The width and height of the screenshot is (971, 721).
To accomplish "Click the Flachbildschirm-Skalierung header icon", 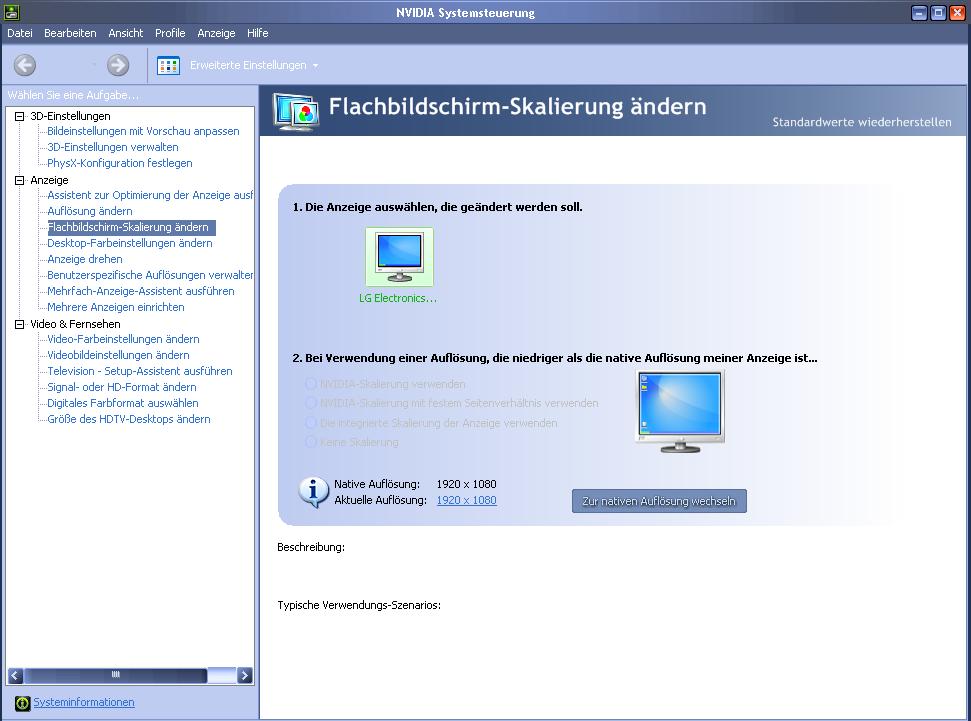I will (296, 111).
